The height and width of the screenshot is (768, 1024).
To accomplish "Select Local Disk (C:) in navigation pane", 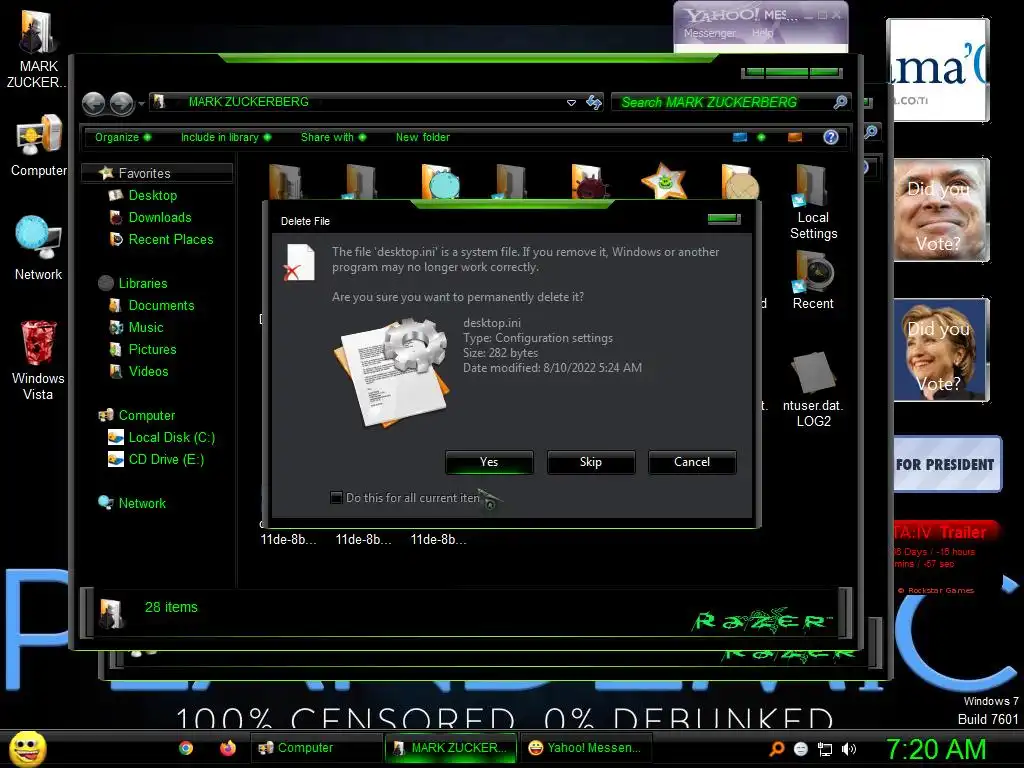I will click(172, 438).
